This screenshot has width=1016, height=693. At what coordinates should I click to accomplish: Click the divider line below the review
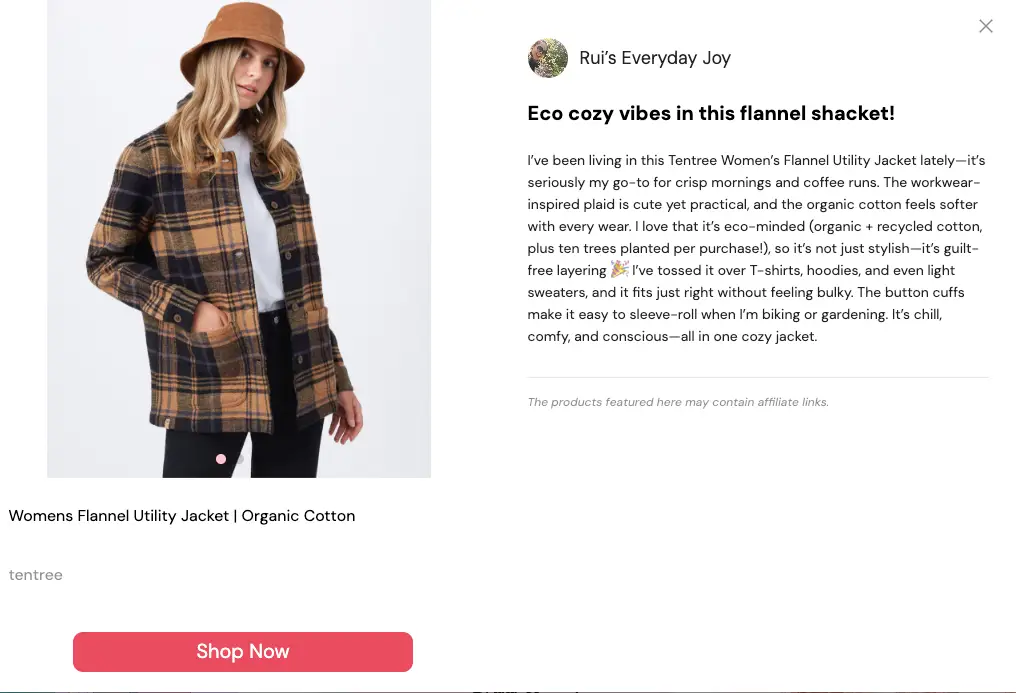(758, 377)
